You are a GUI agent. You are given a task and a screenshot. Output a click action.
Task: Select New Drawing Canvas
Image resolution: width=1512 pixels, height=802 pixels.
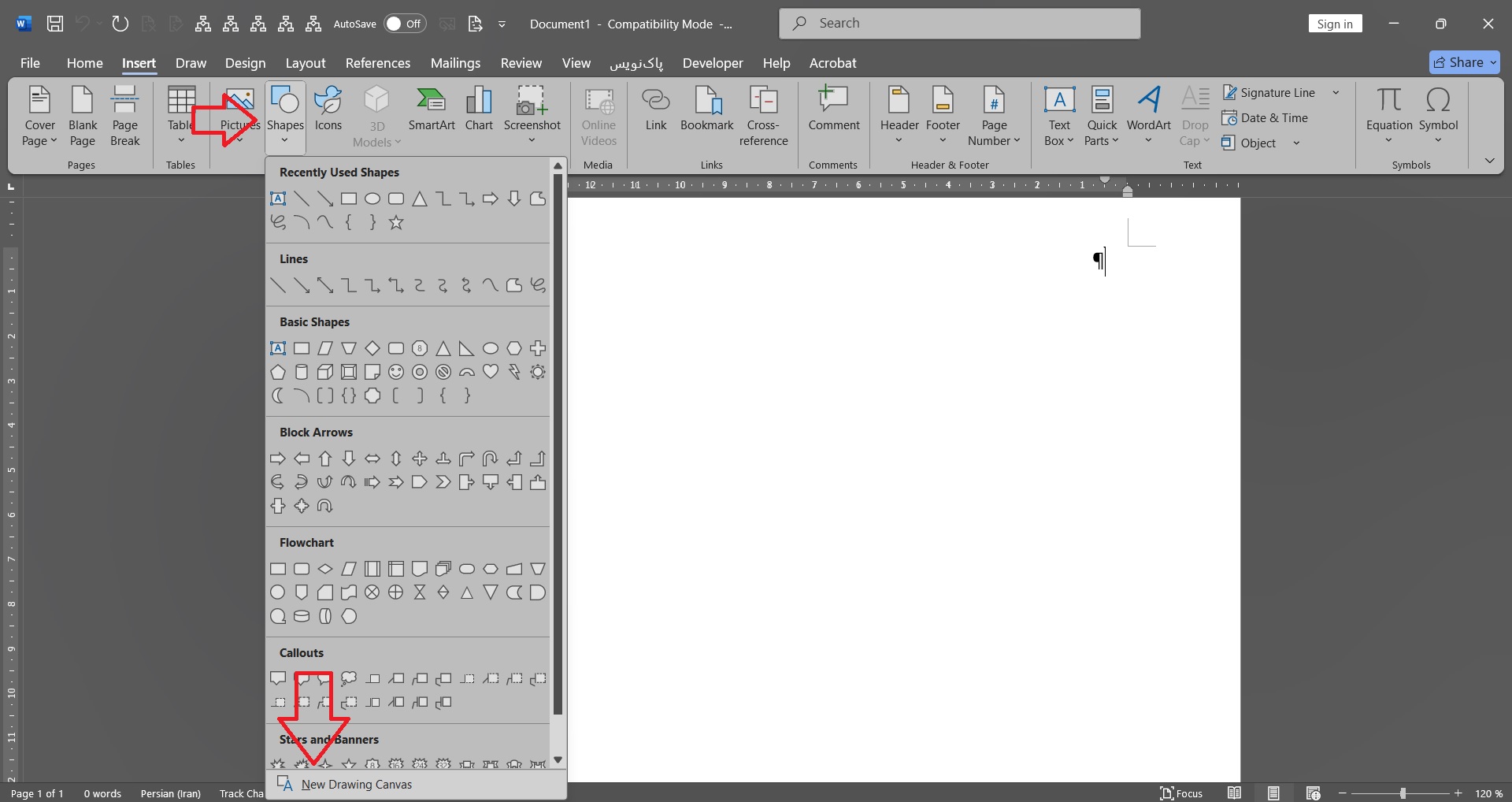(x=356, y=785)
